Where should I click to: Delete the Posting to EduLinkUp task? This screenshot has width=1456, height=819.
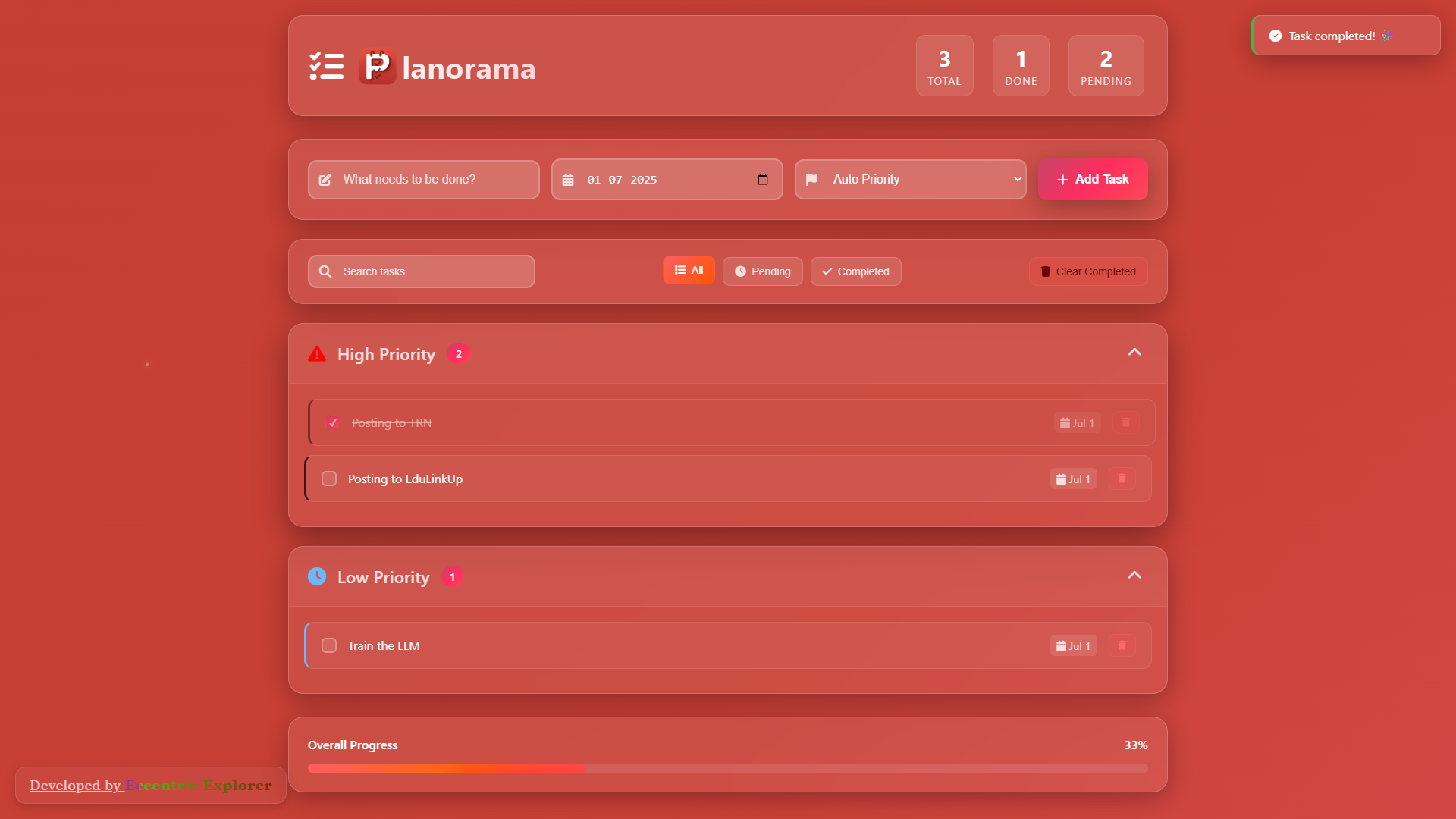tap(1122, 479)
